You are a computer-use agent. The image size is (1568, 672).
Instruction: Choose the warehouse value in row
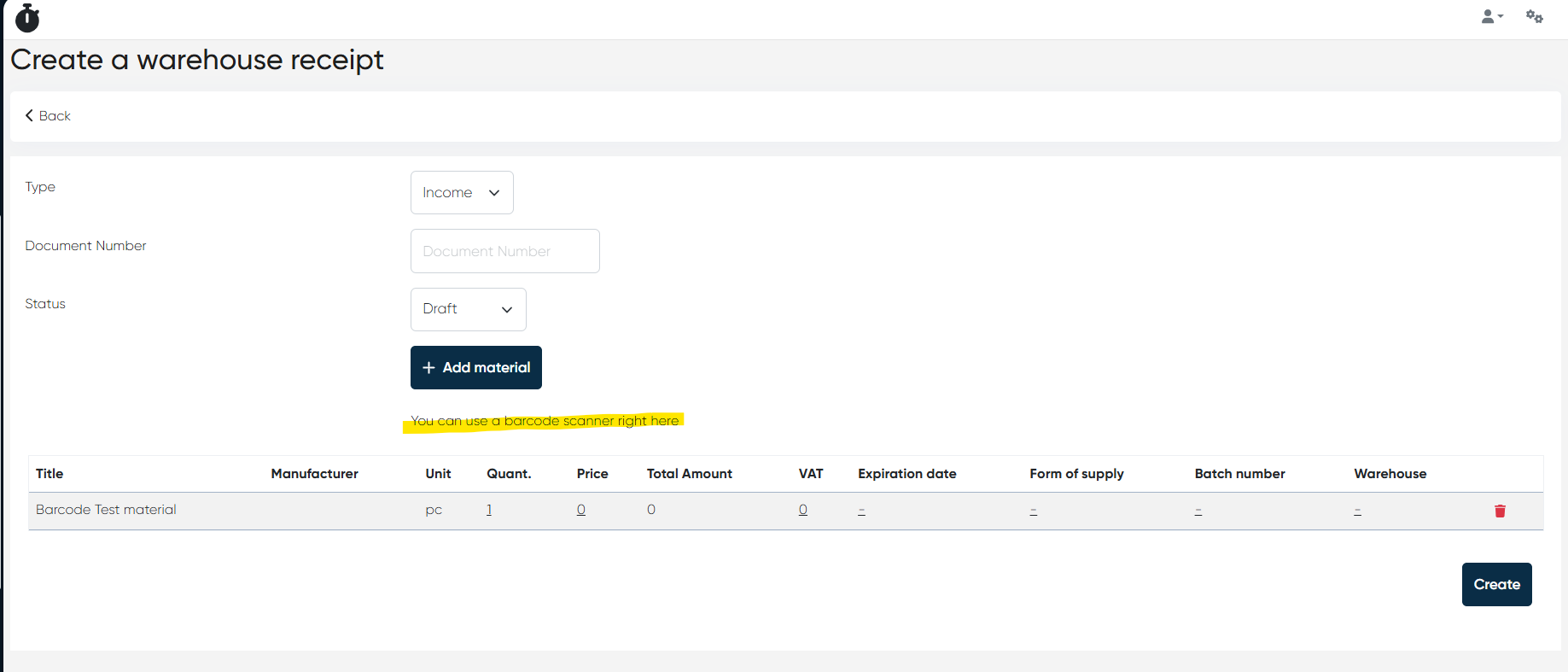1357,511
